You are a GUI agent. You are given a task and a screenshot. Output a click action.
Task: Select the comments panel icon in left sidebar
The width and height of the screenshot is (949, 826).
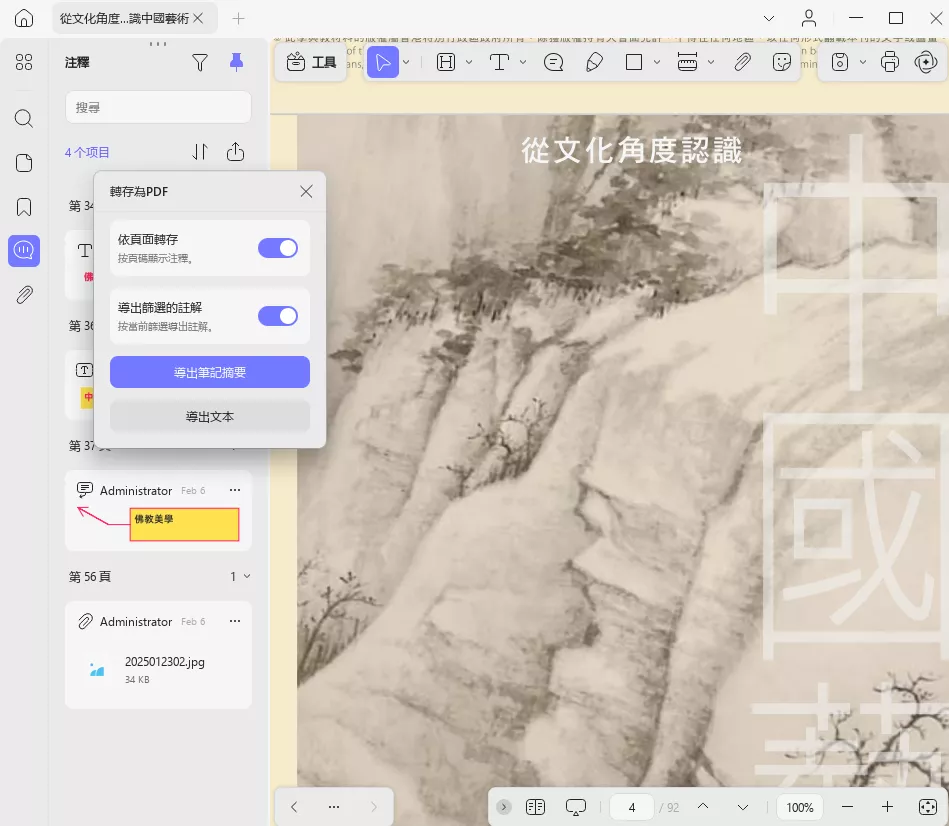pos(24,251)
